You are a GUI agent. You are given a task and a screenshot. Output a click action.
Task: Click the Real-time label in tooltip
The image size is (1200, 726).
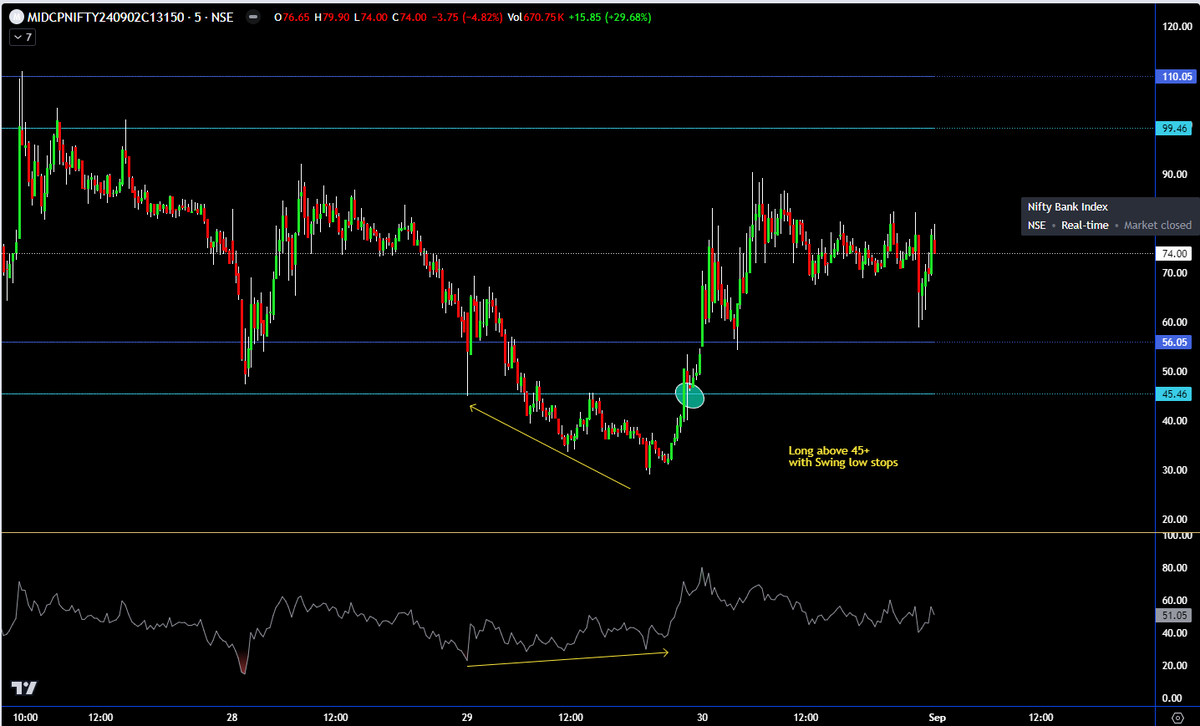click(1085, 225)
